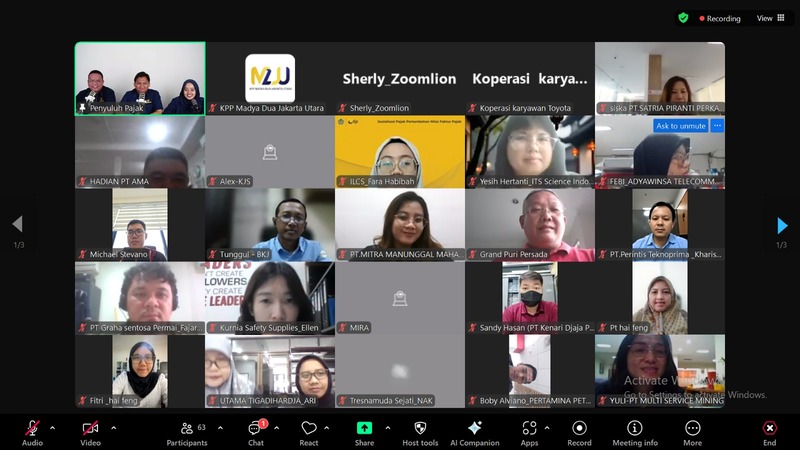Toggle microphone with the Audio button
This screenshot has width=800, height=450.
(x=32, y=430)
